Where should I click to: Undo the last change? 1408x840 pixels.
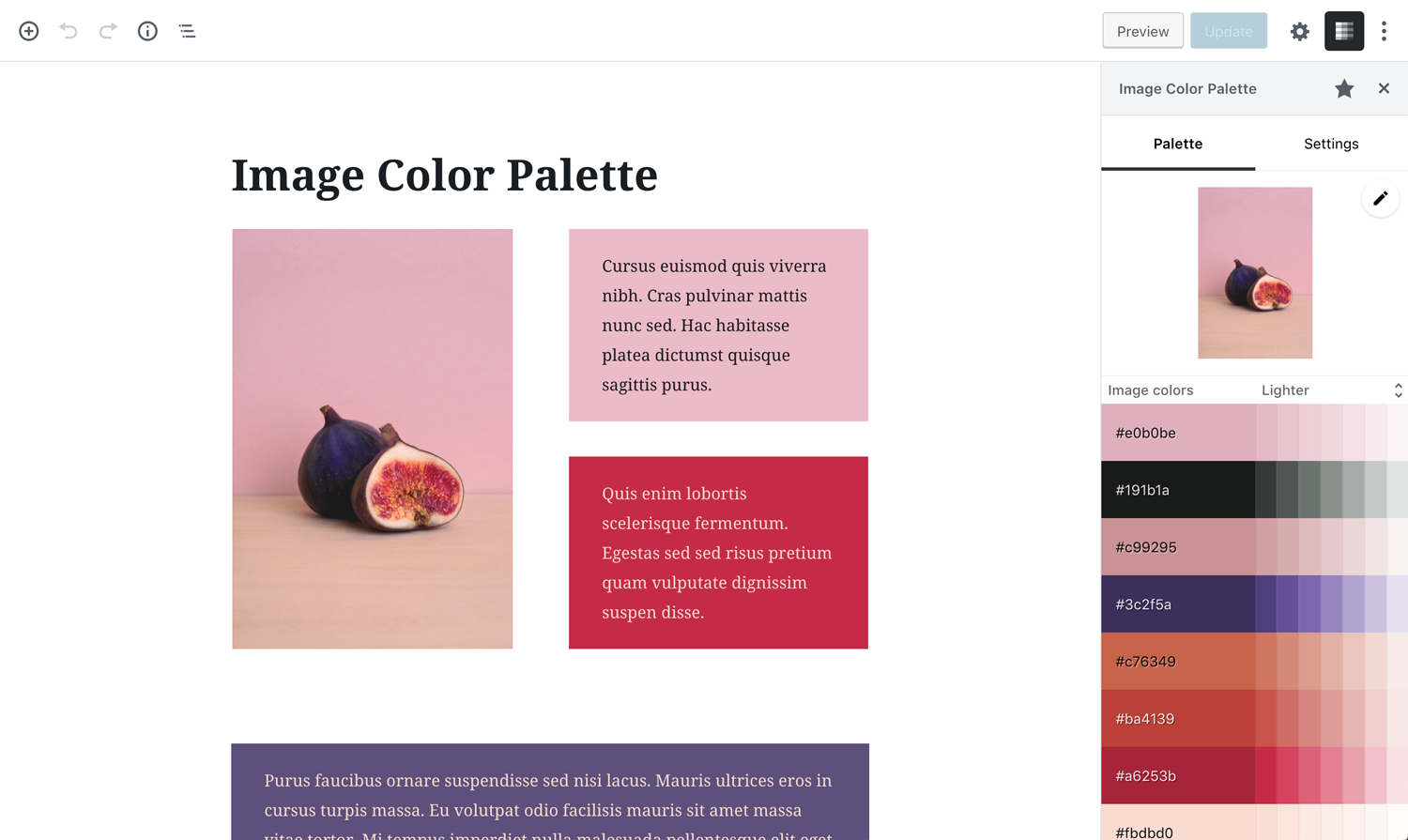(x=67, y=31)
